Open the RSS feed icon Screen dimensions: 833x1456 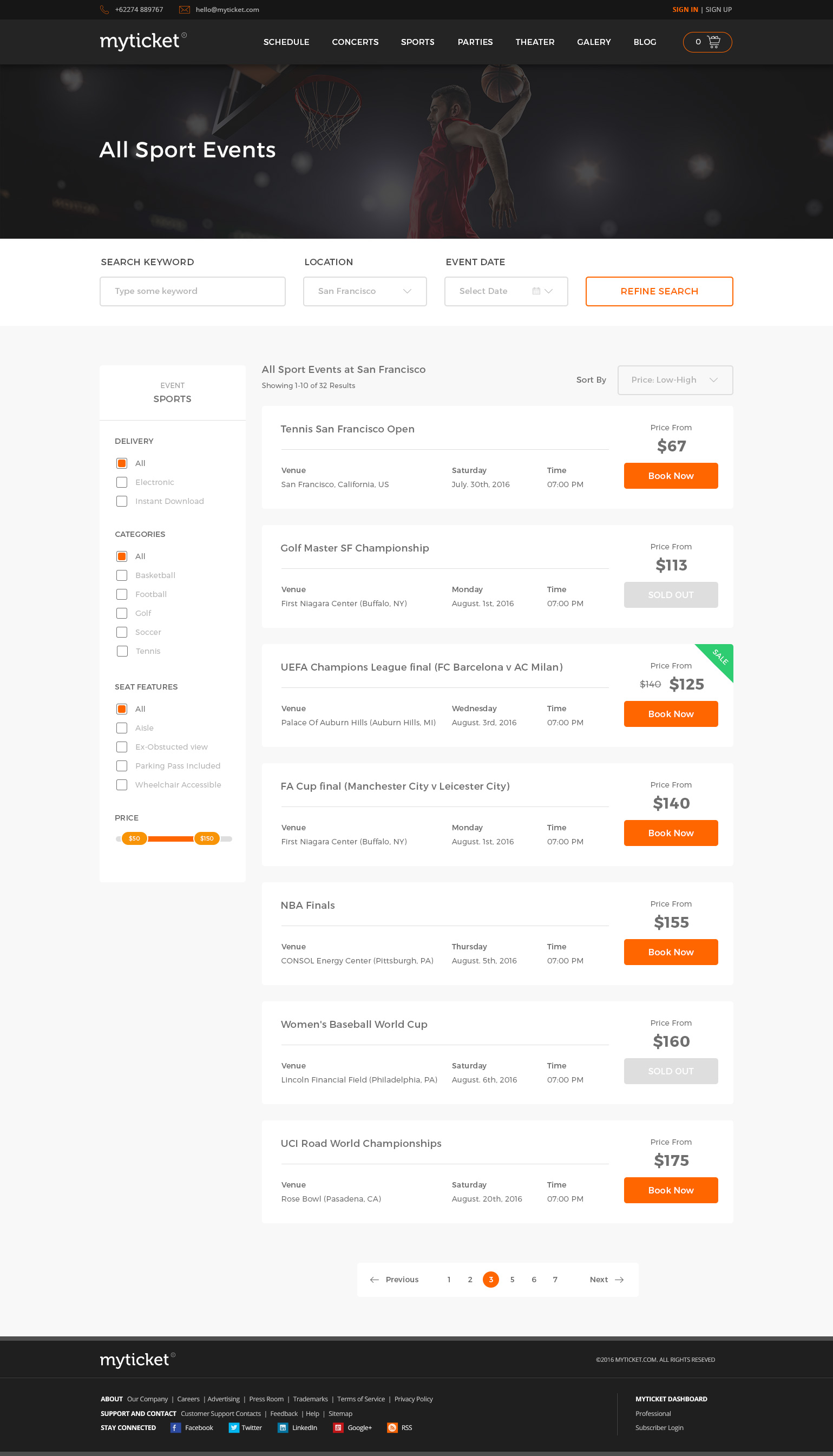392,1427
